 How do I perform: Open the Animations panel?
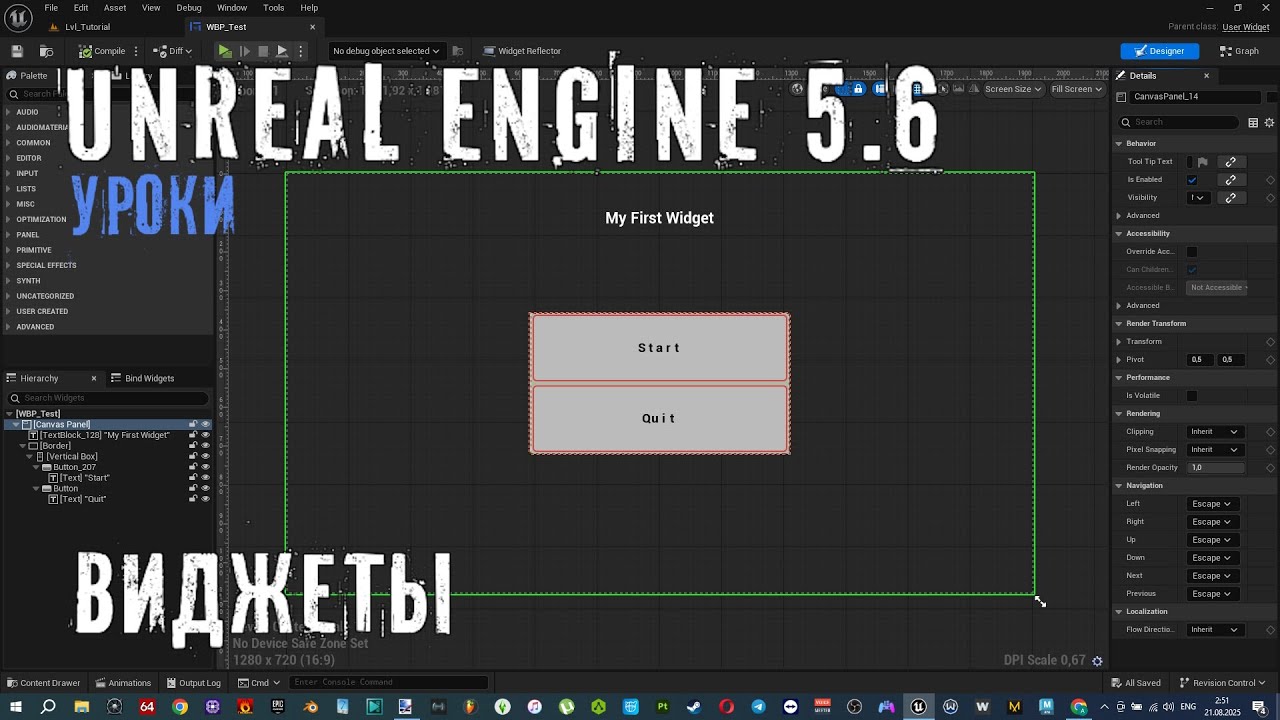pos(123,683)
